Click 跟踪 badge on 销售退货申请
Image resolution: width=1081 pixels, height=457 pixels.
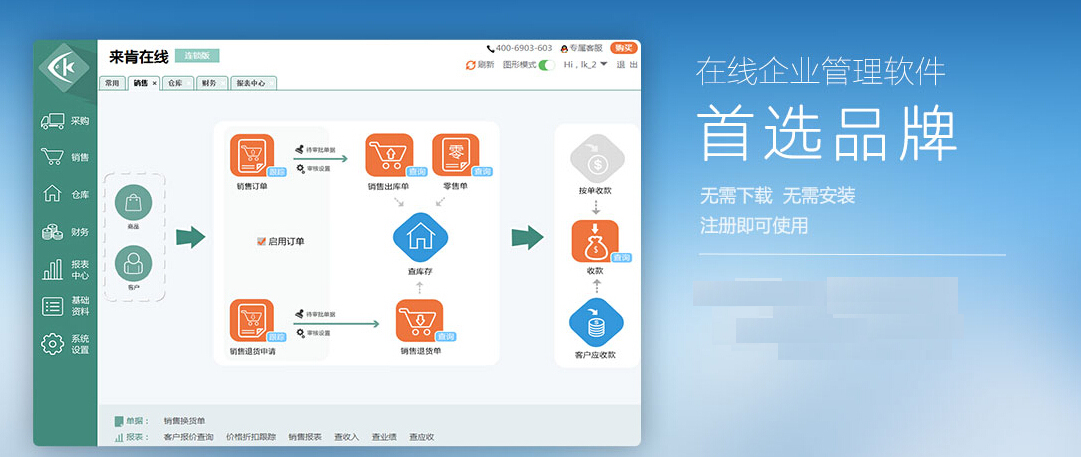pyautogui.click(x=276, y=338)
